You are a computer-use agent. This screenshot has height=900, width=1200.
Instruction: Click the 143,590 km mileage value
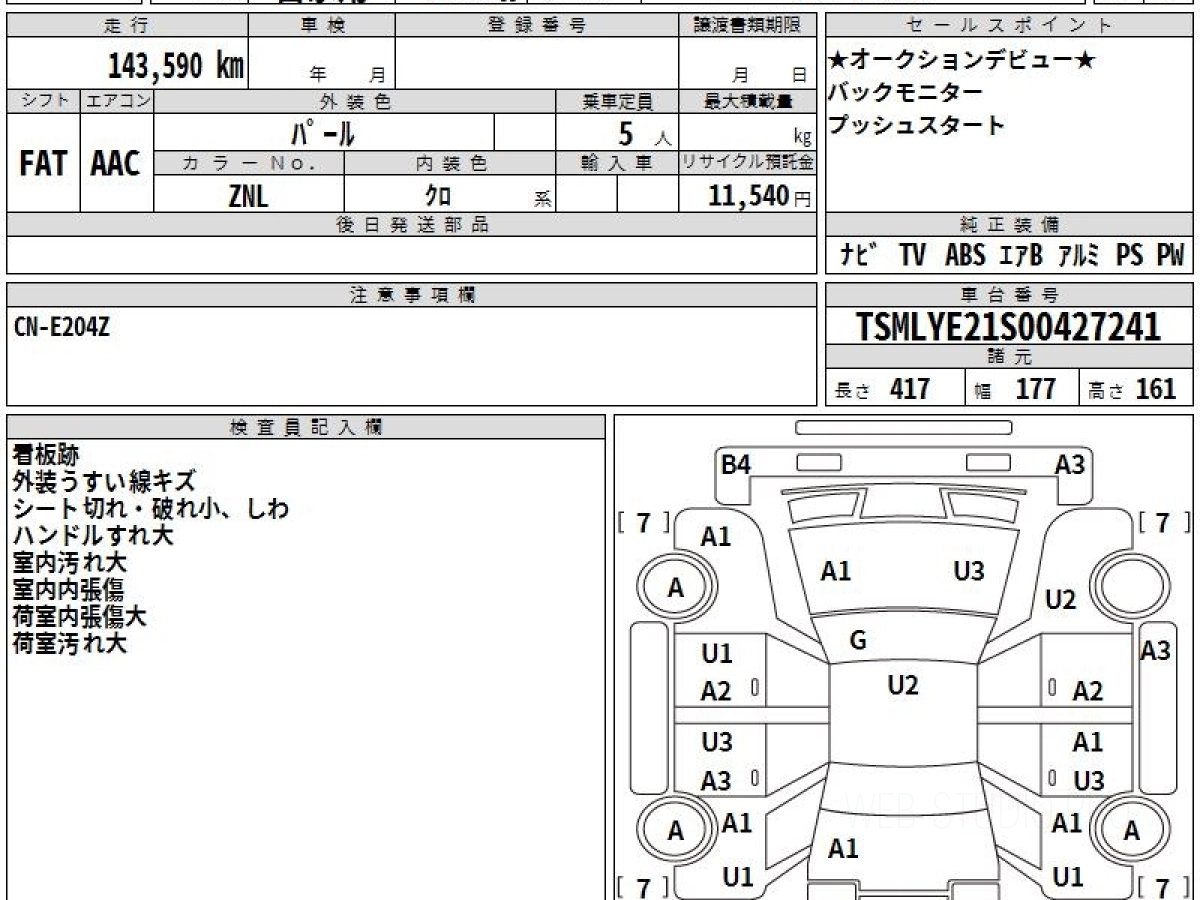click(176, 65)
